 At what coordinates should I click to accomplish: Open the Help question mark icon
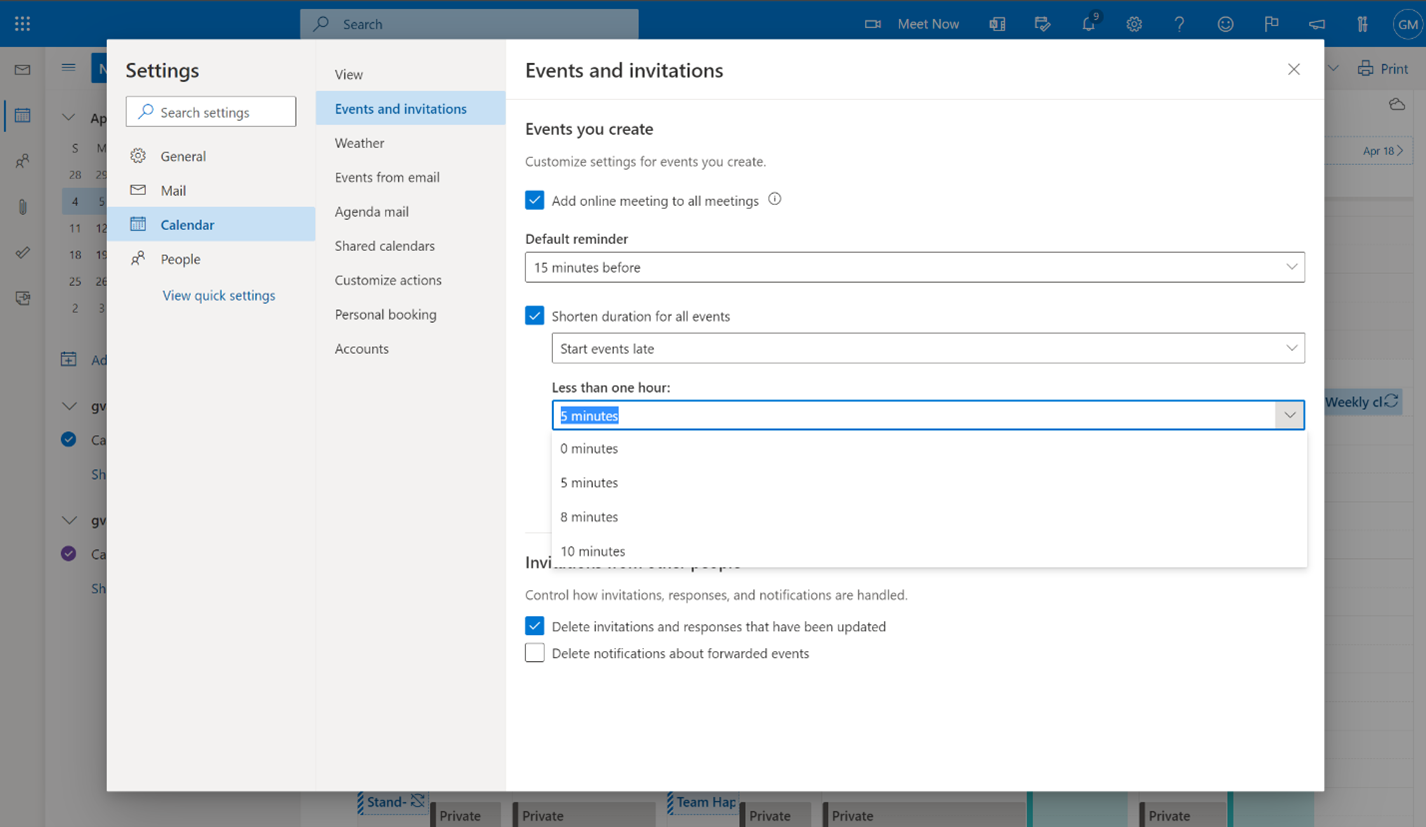point(1179,23)
